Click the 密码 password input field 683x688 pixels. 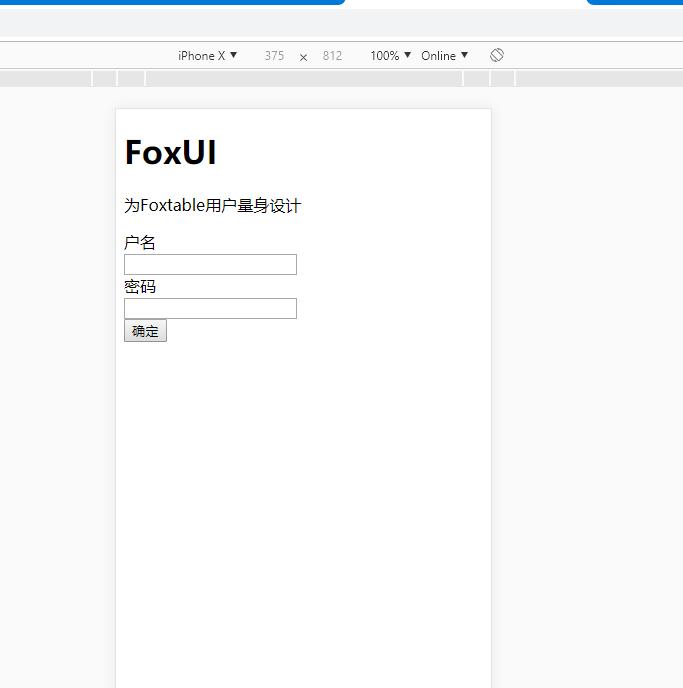(x=210, y=308)
